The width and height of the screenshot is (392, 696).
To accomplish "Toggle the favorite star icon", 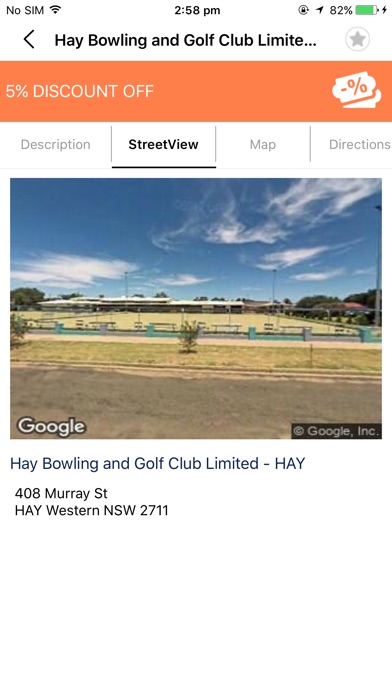I will click(357, 40).
